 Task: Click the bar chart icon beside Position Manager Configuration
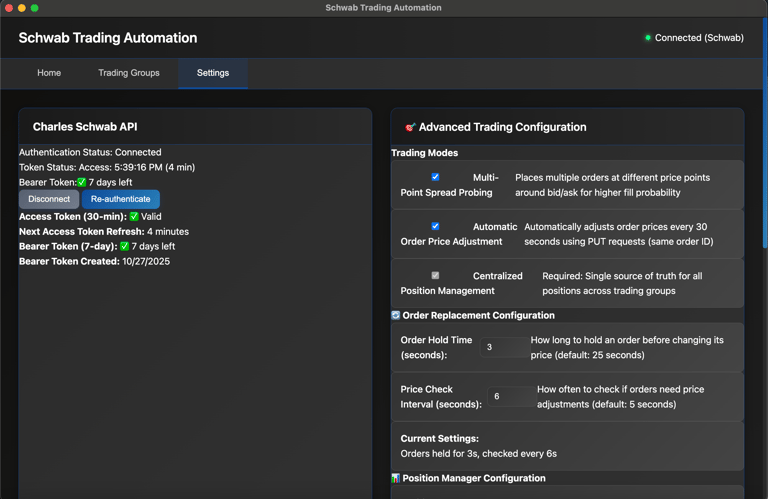(x=396, y=478)
